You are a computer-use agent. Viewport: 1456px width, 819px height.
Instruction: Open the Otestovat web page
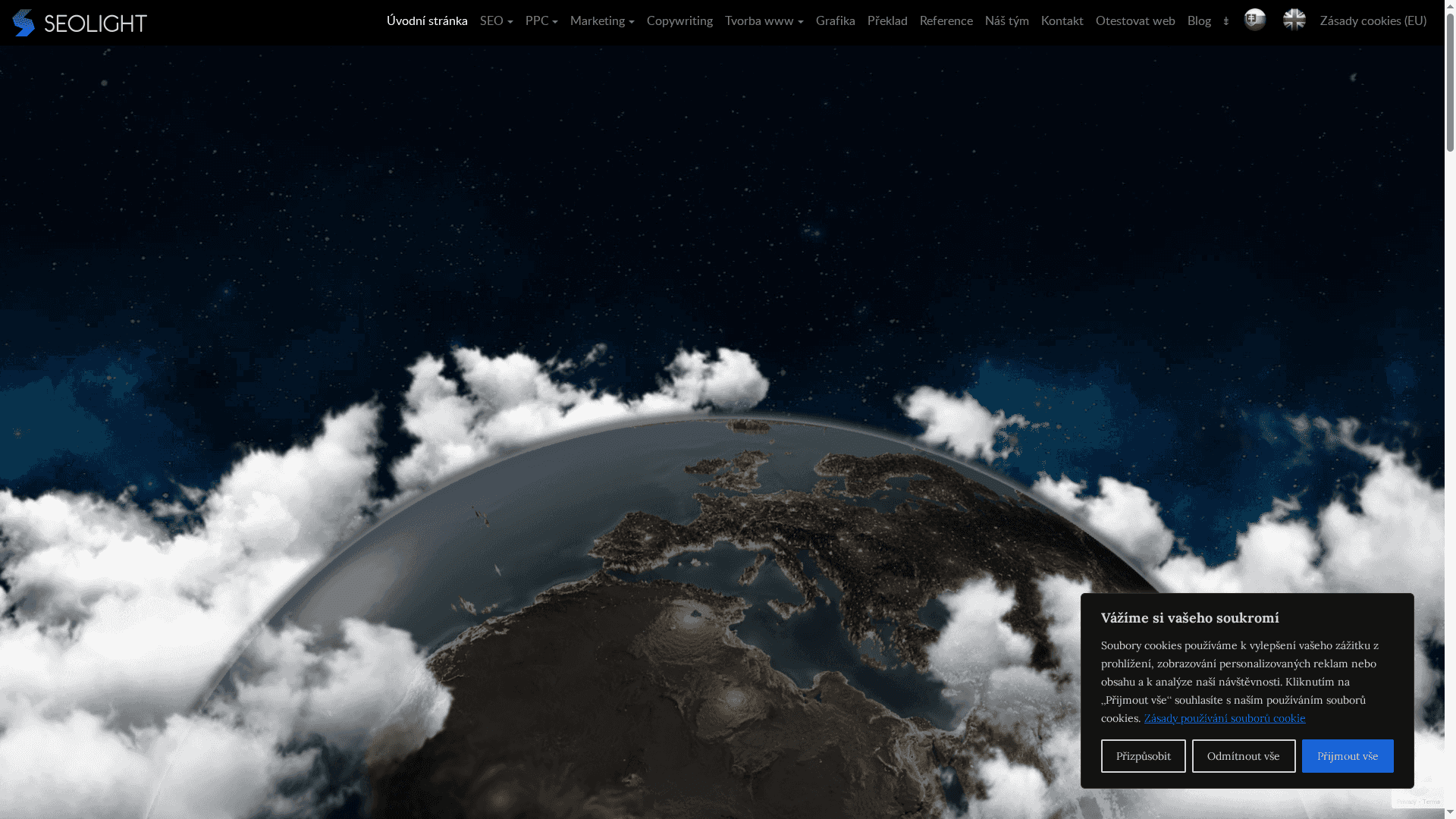coord(1134,21)
